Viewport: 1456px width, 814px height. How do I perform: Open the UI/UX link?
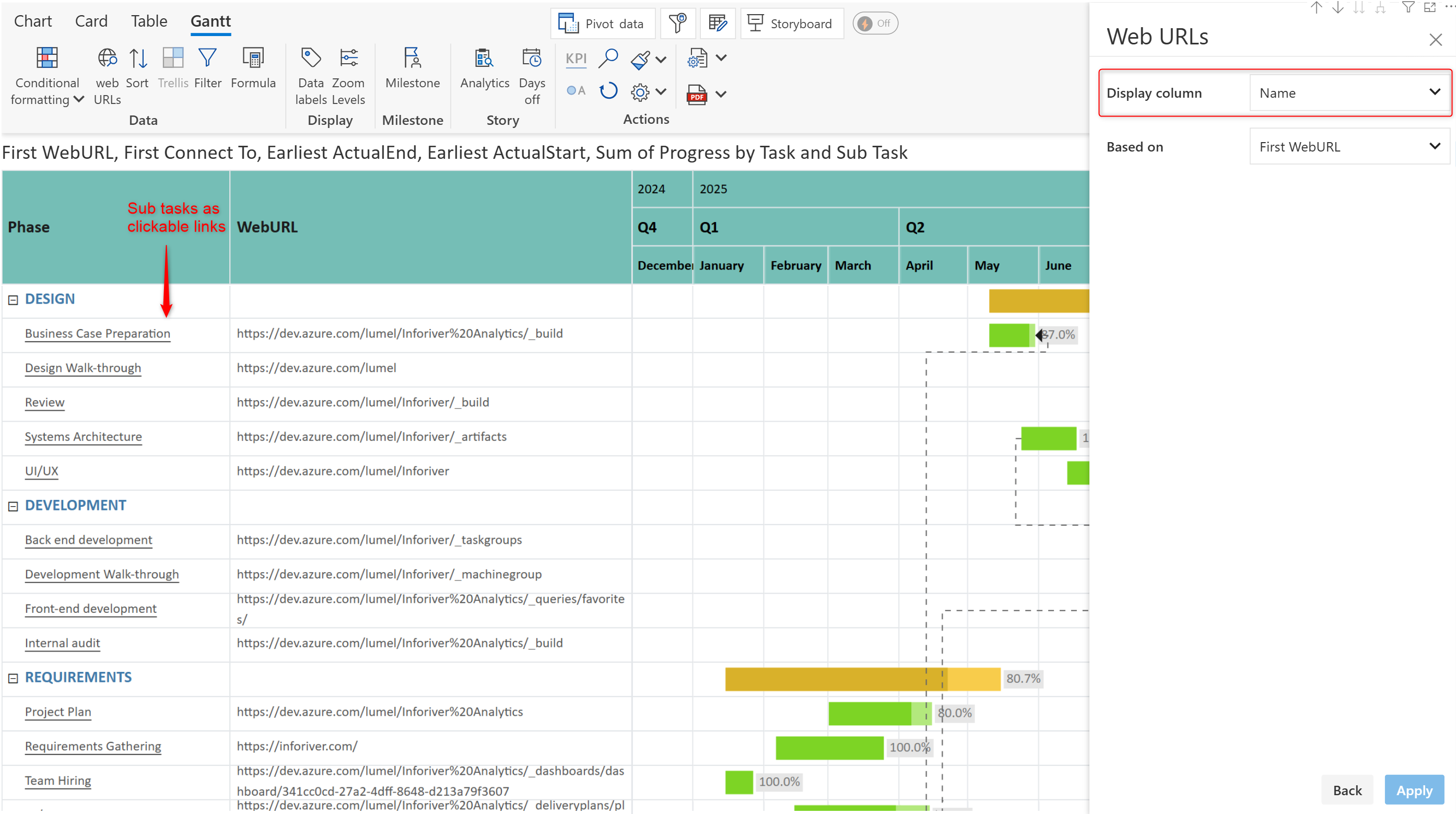coord(41,471)
